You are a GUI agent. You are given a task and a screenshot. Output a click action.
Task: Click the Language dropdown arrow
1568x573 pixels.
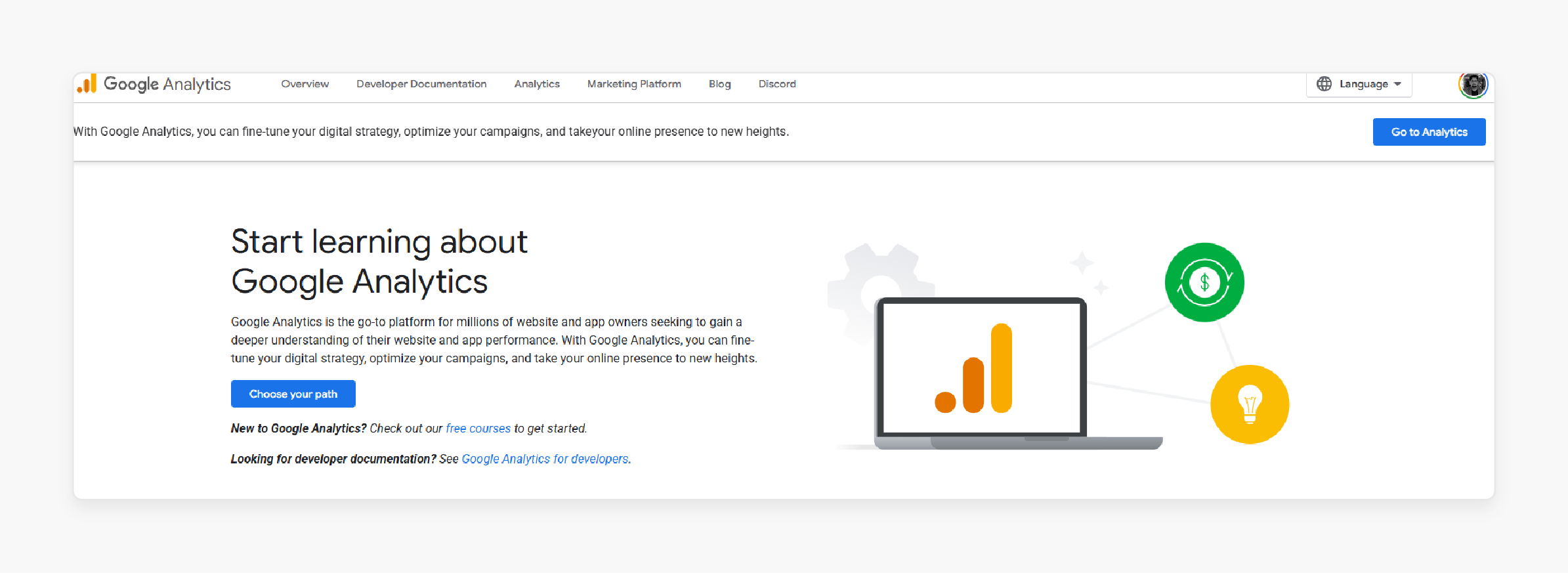[1398, 84]
